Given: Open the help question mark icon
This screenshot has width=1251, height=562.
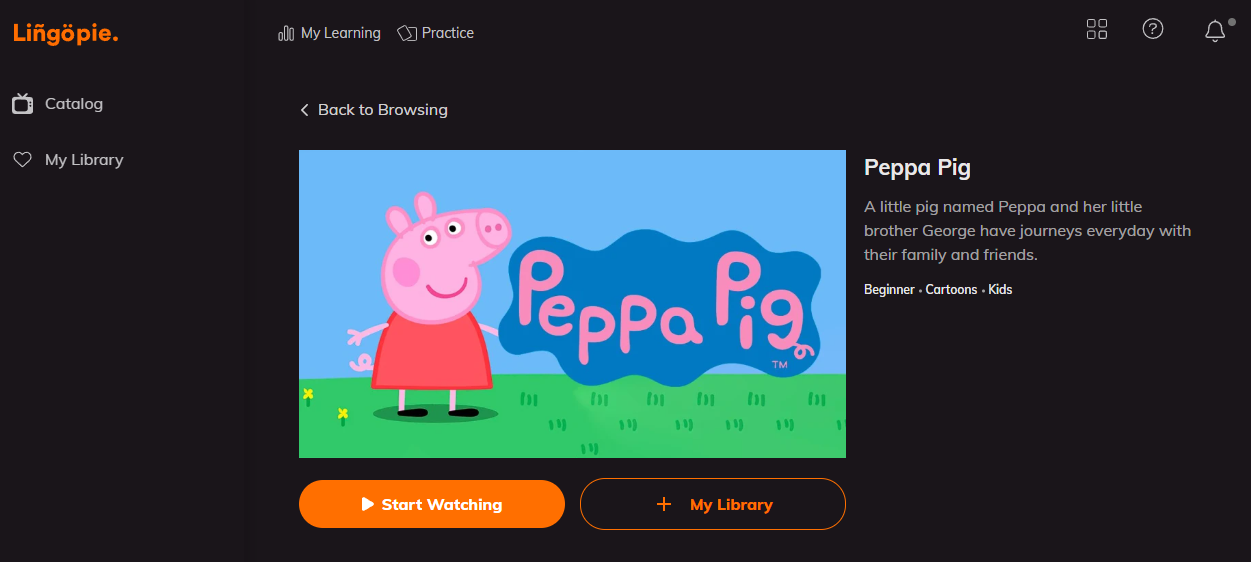Looking at the screenshot, I should click(x=1153, y=29).
